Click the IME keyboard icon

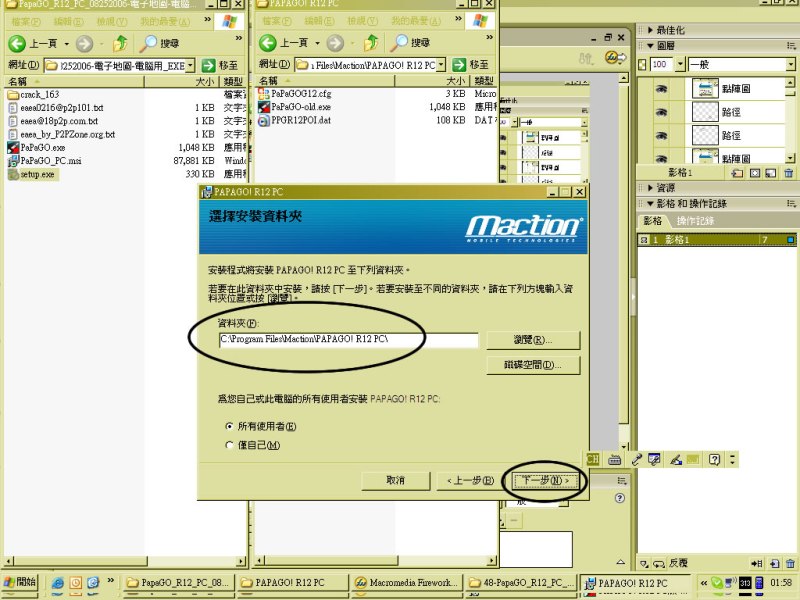pyautogui.click(x=614, y=460)
